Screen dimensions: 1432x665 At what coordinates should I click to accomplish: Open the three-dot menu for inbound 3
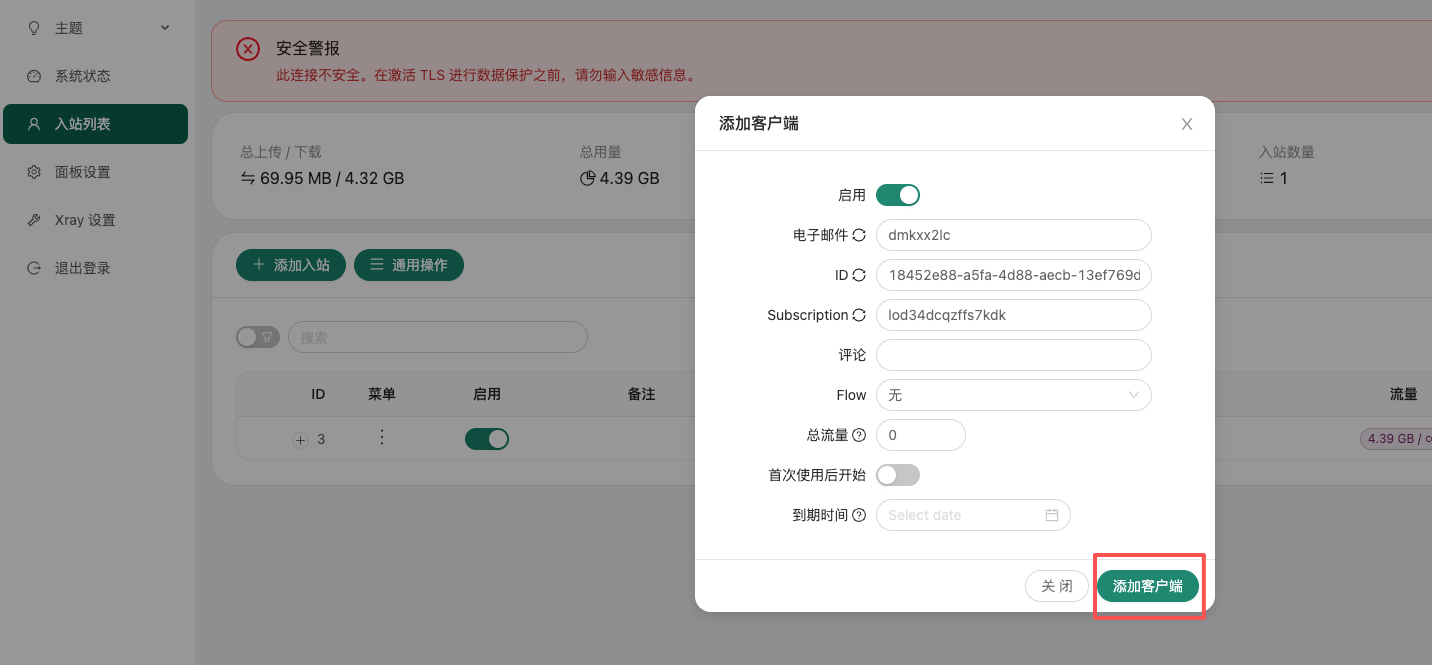click(381, 438)
